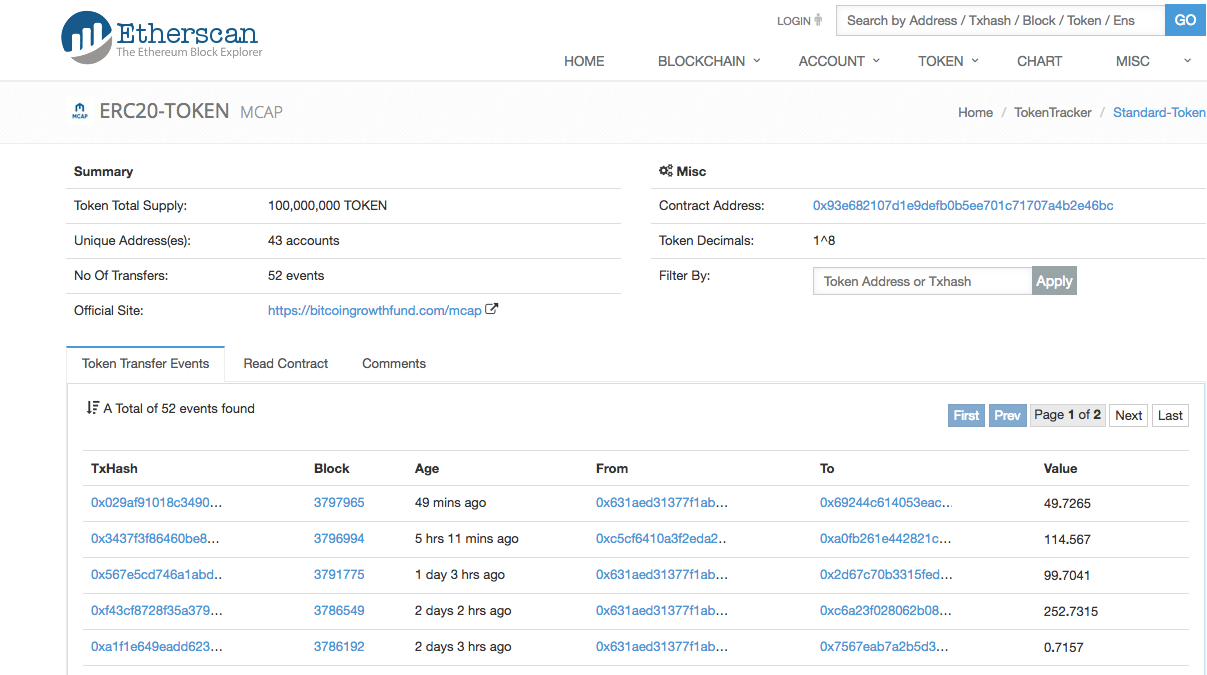
Task: Switch to the Read Contract tab
Action: 286,363
